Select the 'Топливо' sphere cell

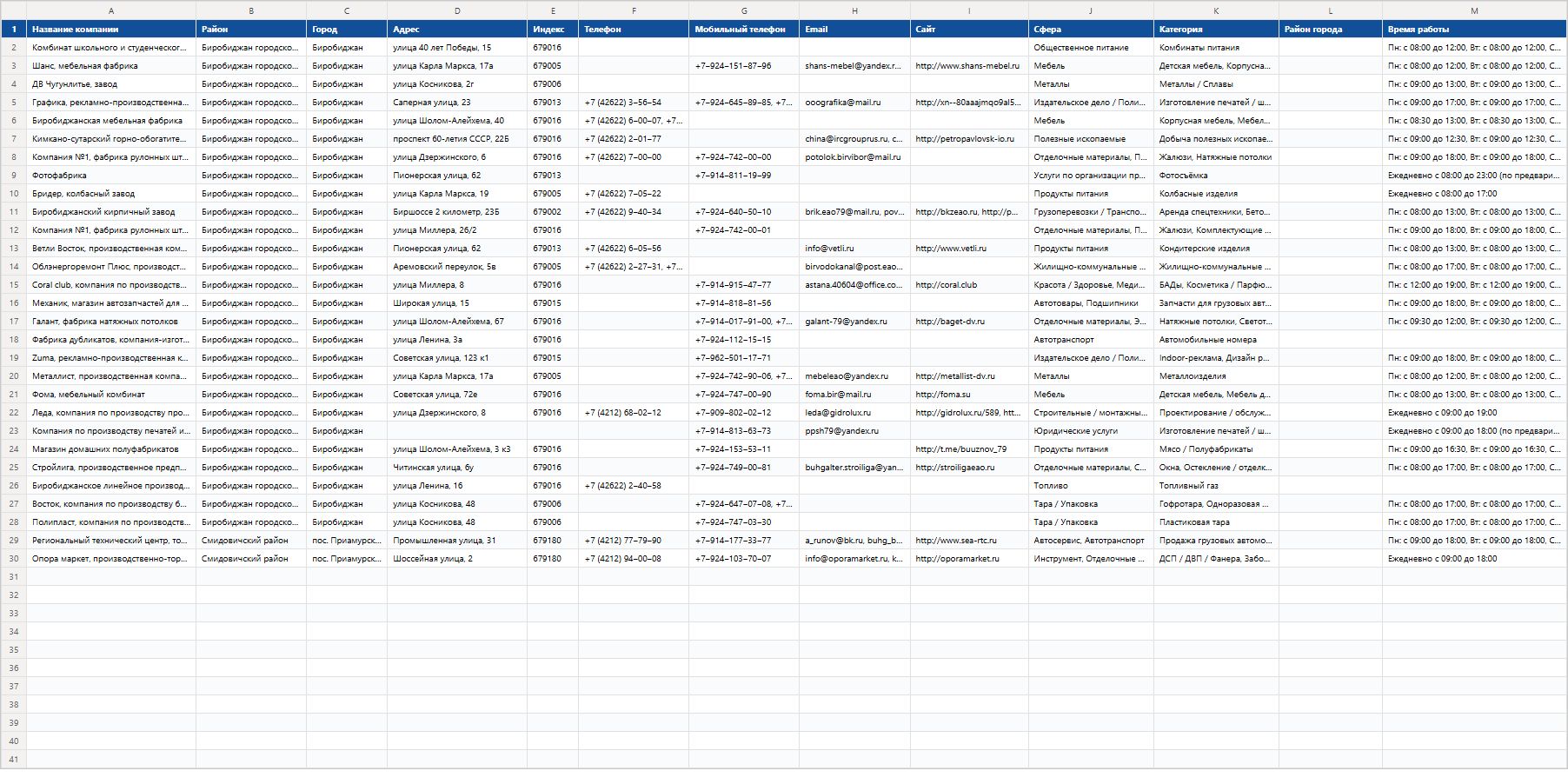(x=1091, y=485)
